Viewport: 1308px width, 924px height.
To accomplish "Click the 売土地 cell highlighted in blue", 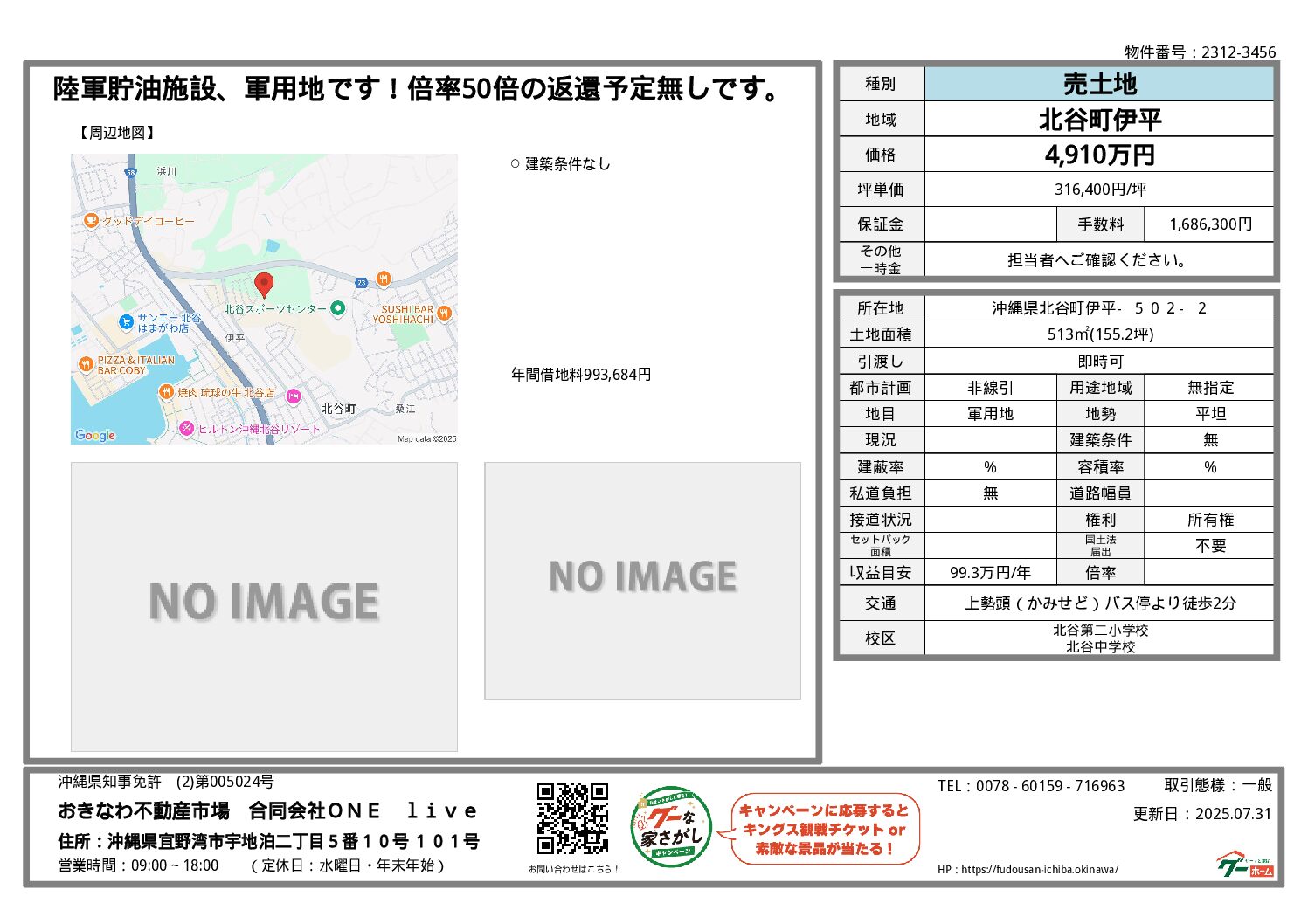I will pyautogui.click(x=1099, y=84).
